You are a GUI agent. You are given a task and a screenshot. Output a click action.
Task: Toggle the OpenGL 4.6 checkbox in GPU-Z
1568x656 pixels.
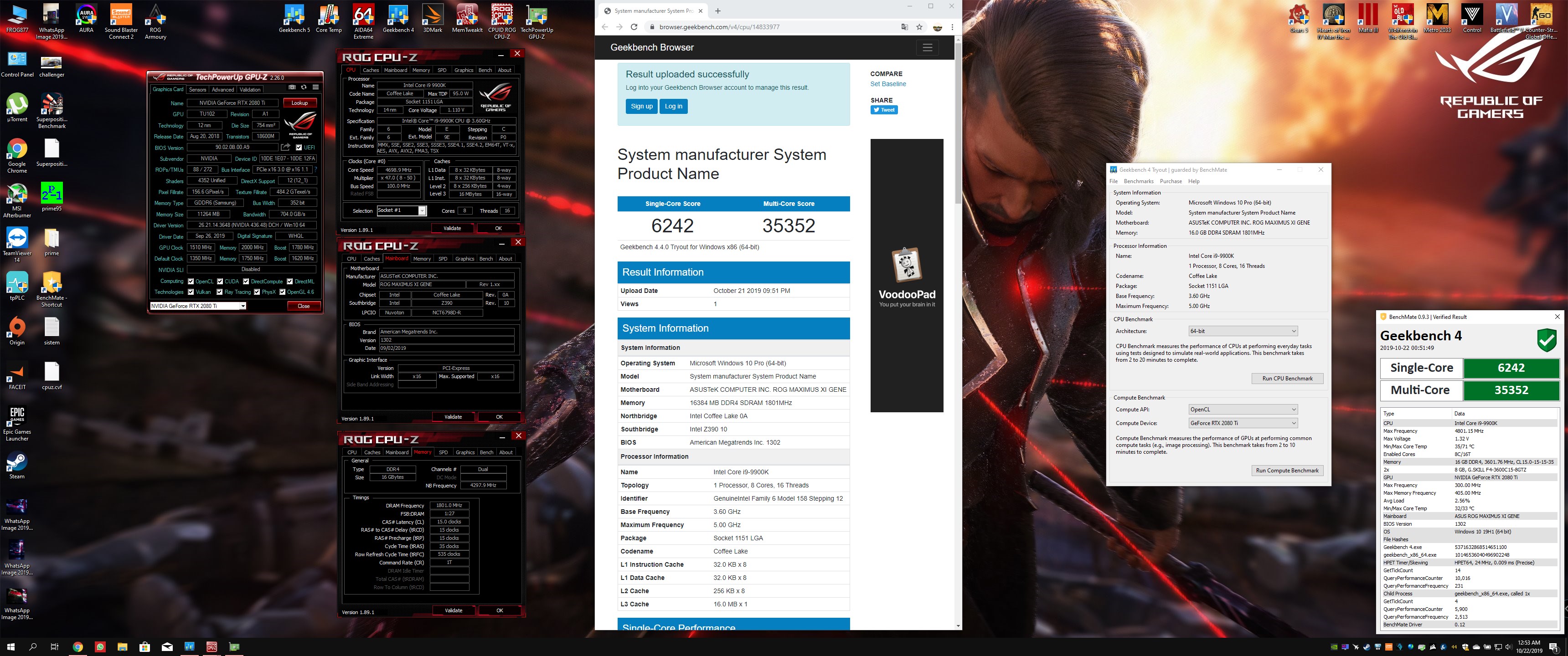coord(283,292)
